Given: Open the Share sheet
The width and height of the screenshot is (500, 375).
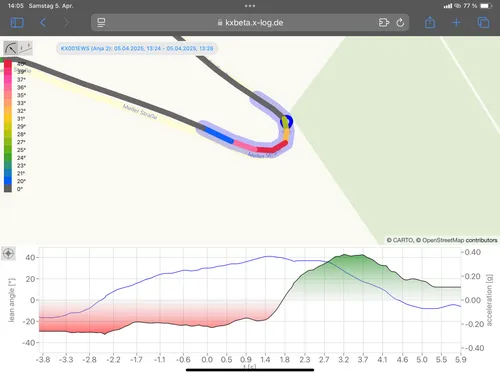Looking at the screenshot, I should tap(430, 23).
